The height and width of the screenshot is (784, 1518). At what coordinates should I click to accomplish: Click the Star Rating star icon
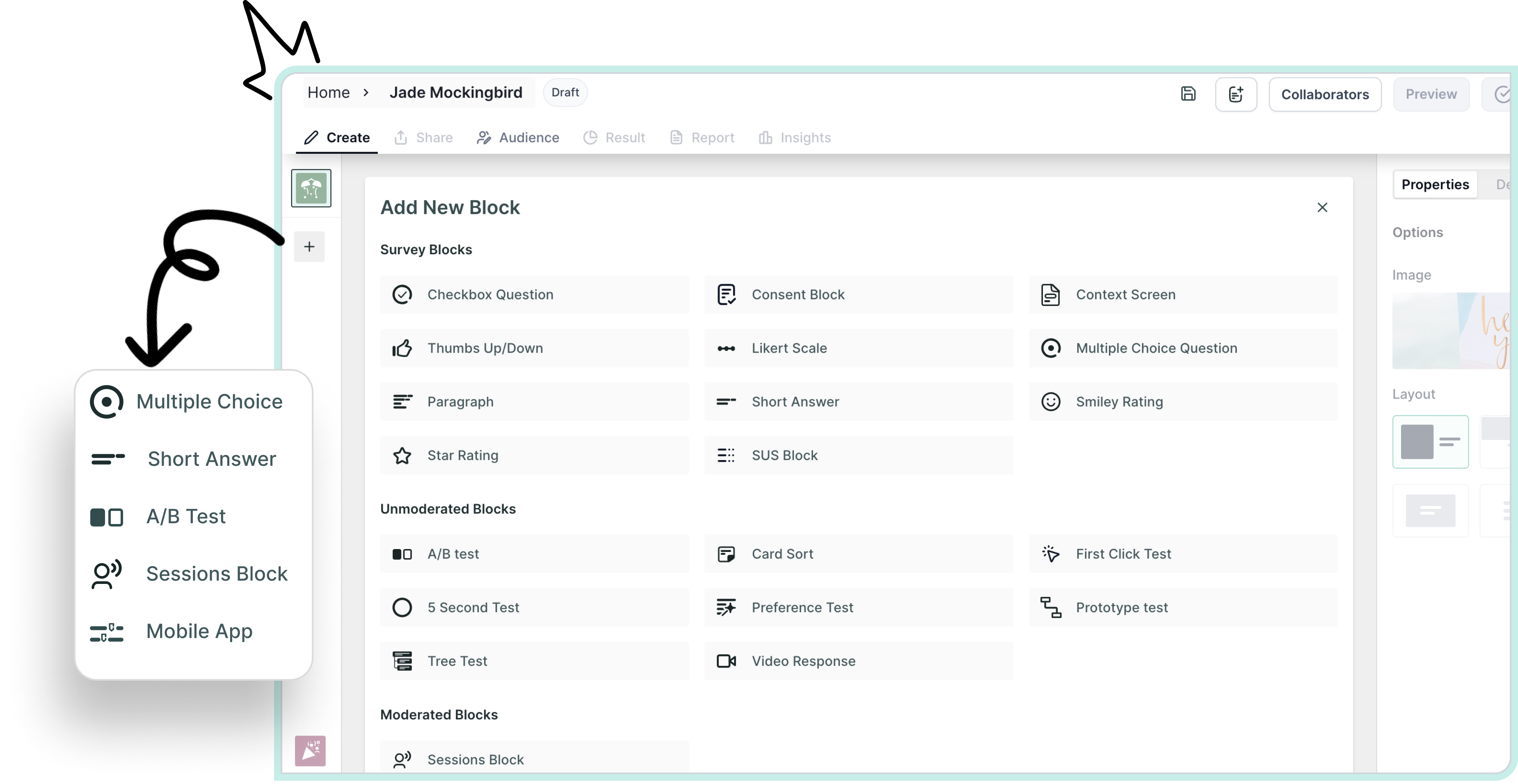coord(402,455)
